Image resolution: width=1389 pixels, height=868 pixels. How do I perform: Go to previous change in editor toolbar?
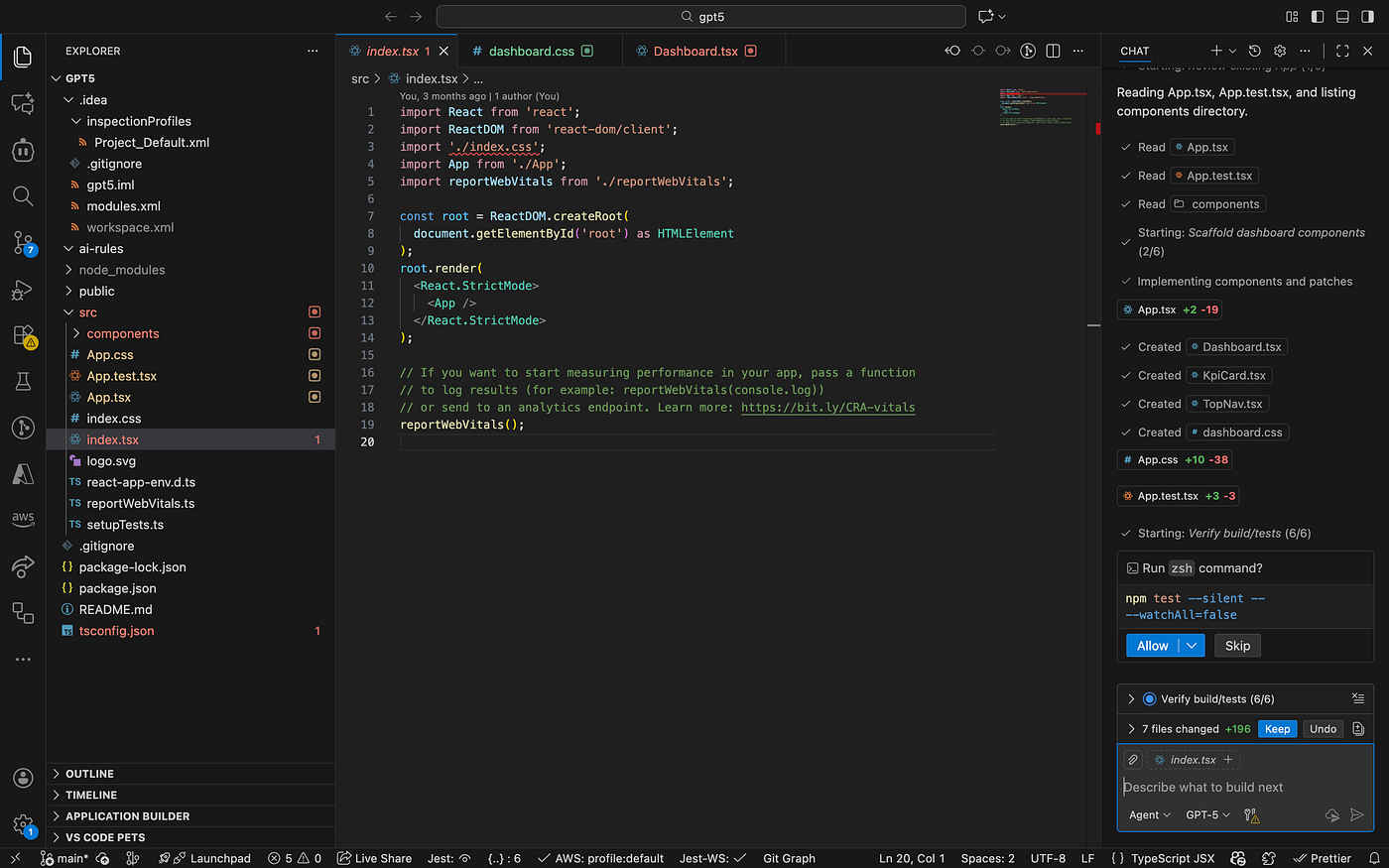click(x=952, y=51)
